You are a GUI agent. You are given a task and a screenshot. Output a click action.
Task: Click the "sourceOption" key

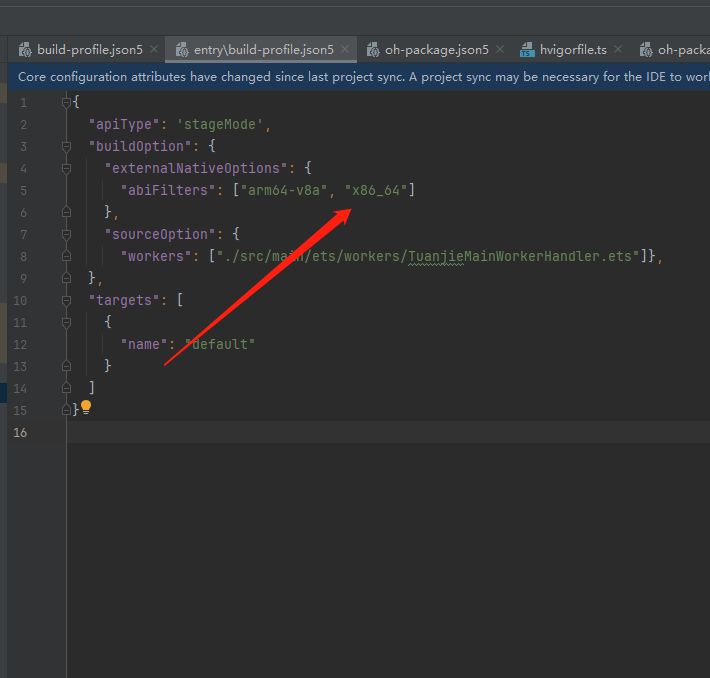pos(160,234)
